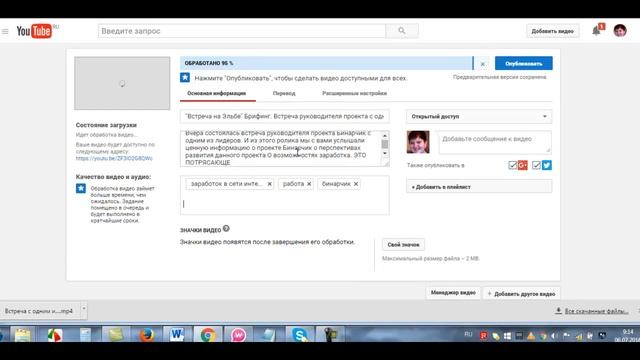Open the + Добавить в плейлист selector
Screen dimensions: 640x360
pos(479,187)
